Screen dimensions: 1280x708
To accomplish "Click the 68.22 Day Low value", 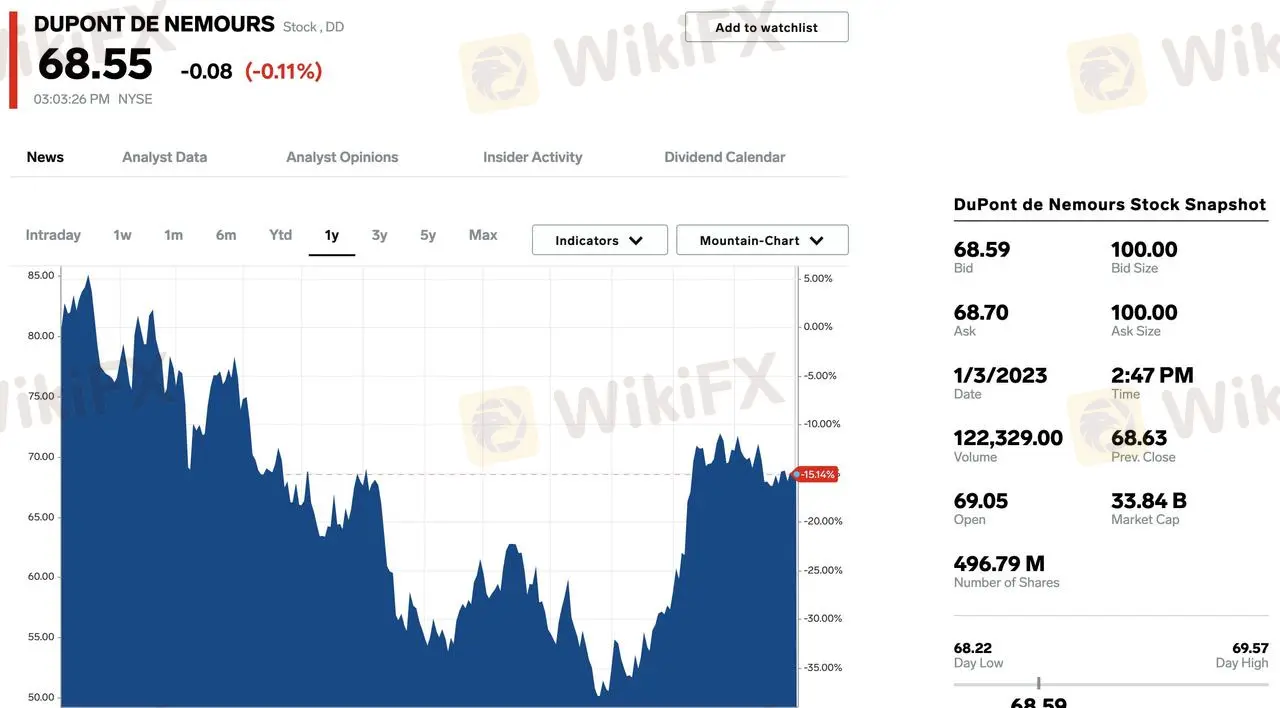I will tap(973, 648).
